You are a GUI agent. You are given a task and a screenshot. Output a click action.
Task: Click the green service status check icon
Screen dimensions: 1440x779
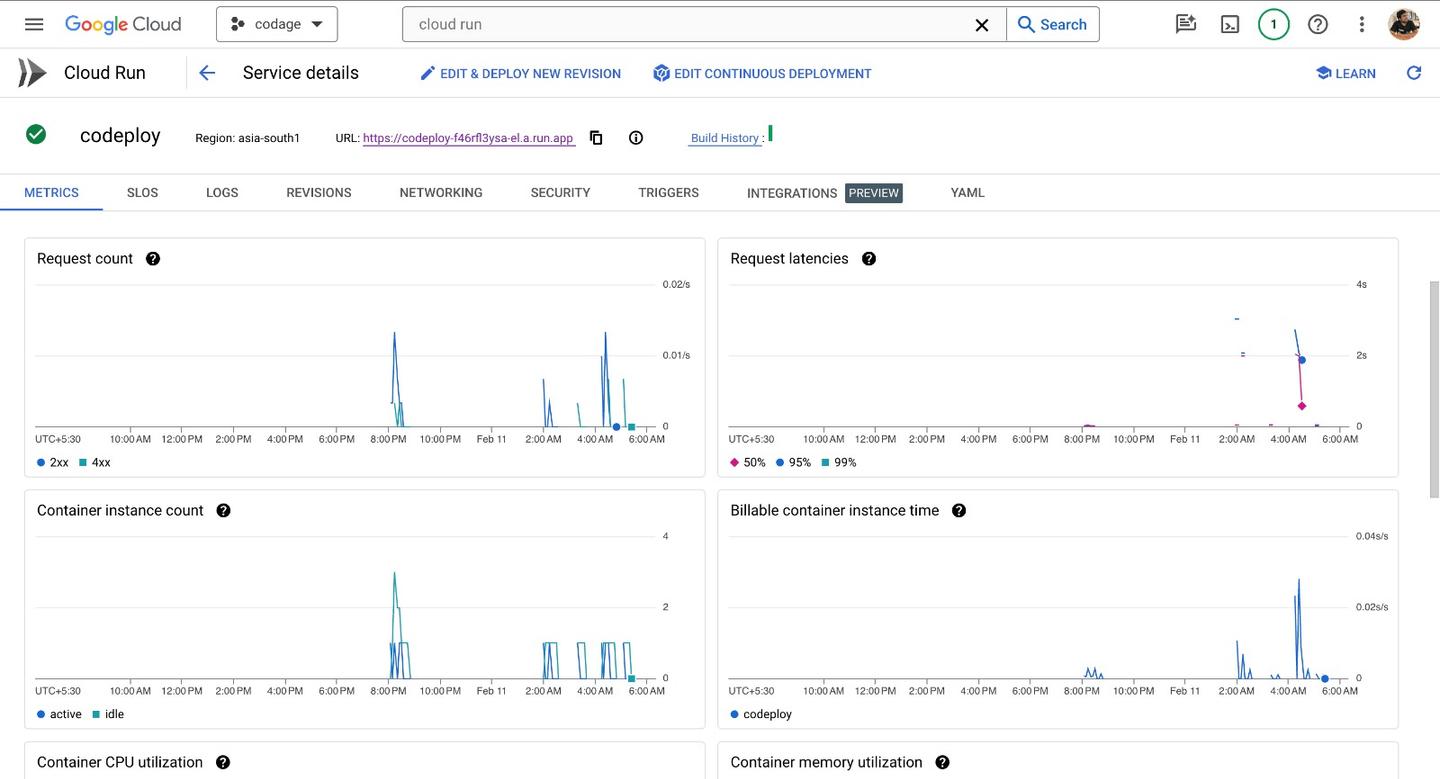tap(36, 134)
